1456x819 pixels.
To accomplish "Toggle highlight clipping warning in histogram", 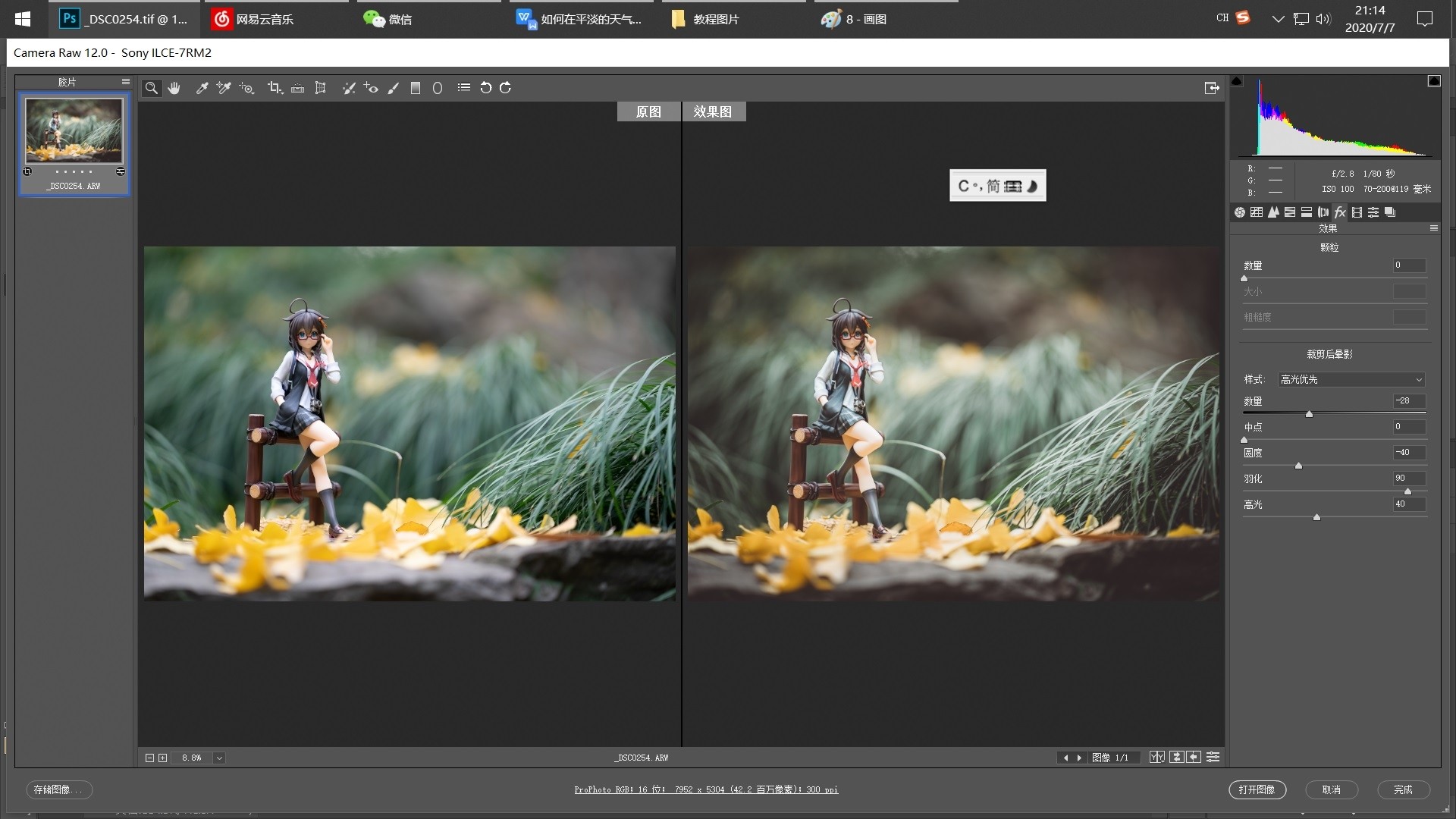I will coord(1433,82).
